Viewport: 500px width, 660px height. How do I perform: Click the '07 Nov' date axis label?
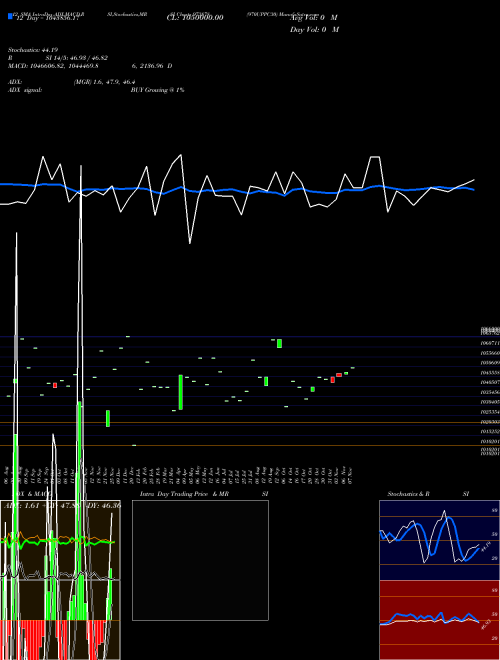[349, 476]
